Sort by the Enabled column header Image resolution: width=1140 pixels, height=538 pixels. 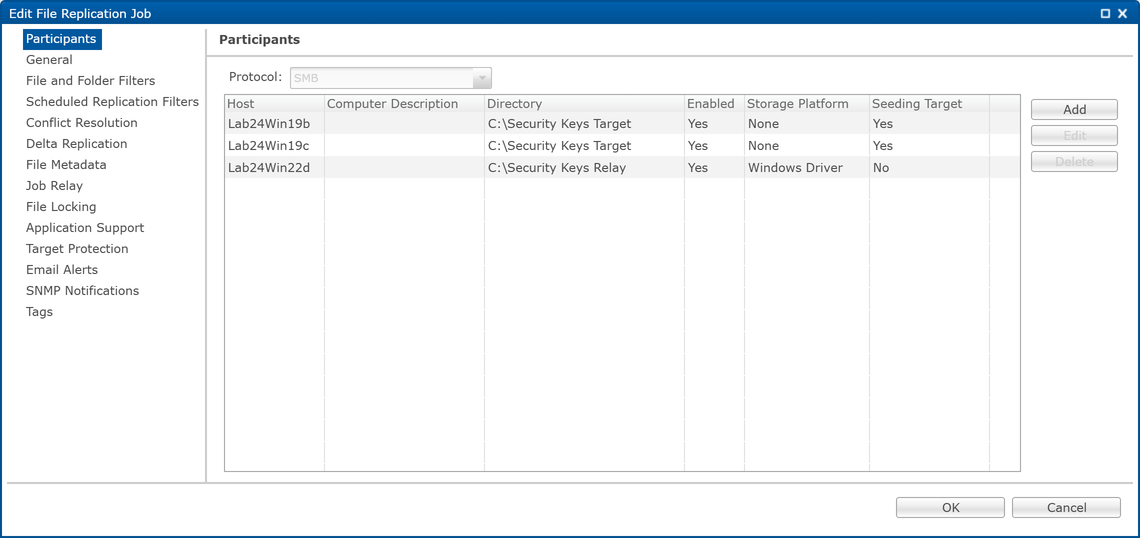click(714, 104)
